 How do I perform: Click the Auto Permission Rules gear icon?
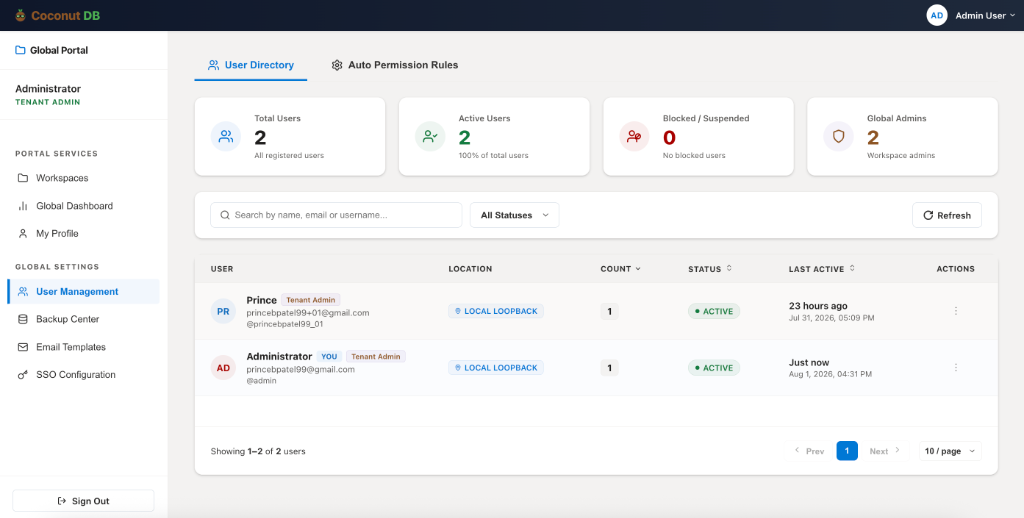tap(337, 65)
